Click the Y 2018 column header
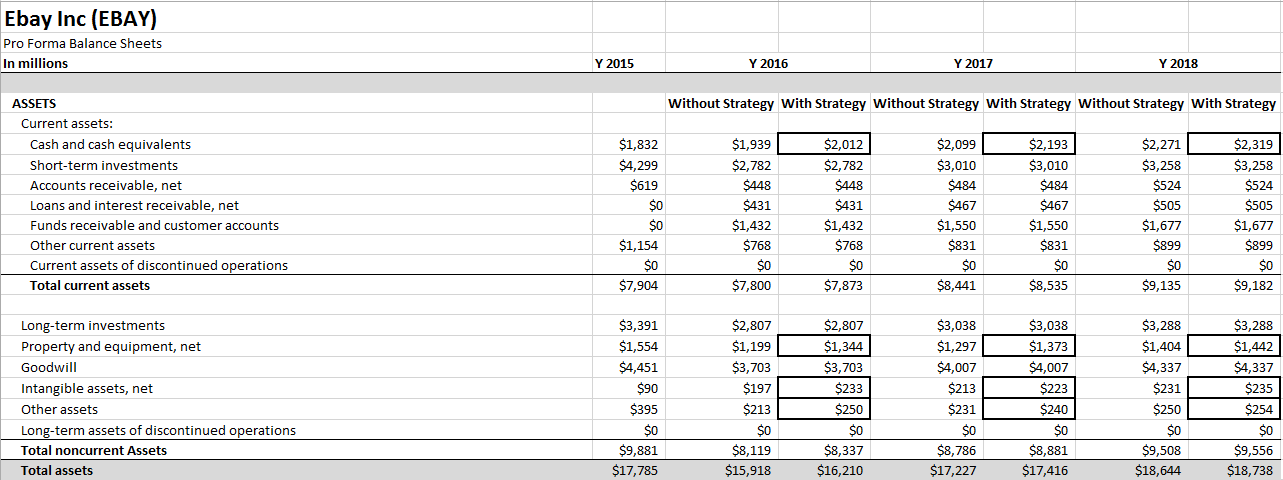 pyautogui.click(x=1178, y=63)
